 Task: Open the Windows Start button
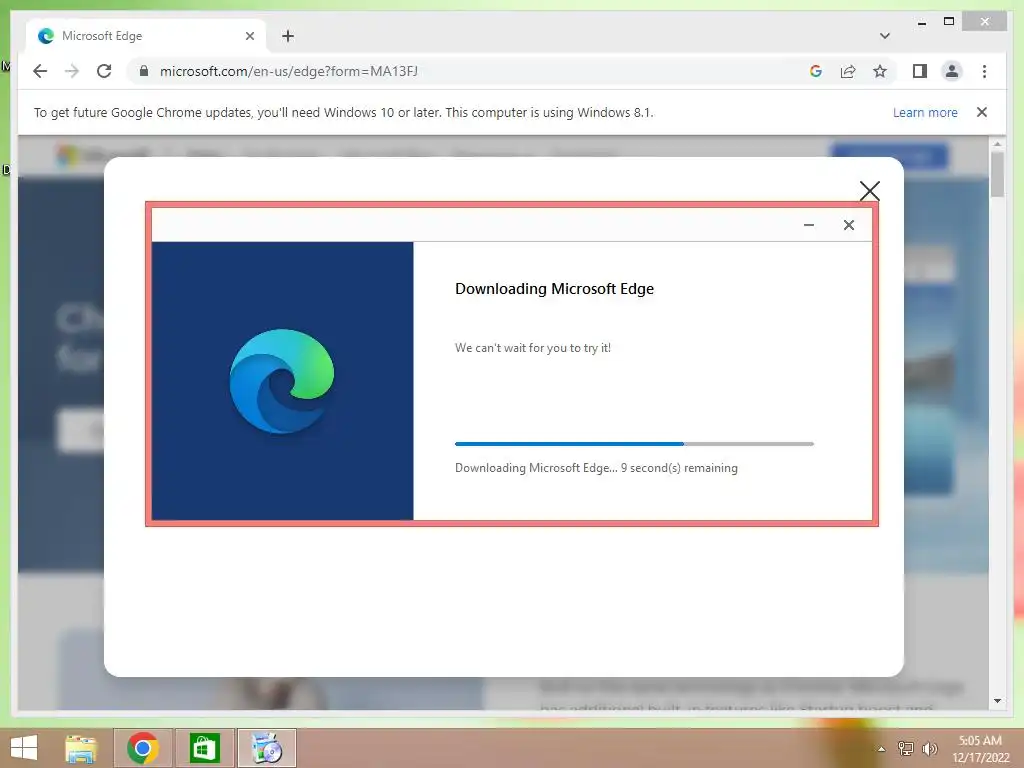(24, 748)
